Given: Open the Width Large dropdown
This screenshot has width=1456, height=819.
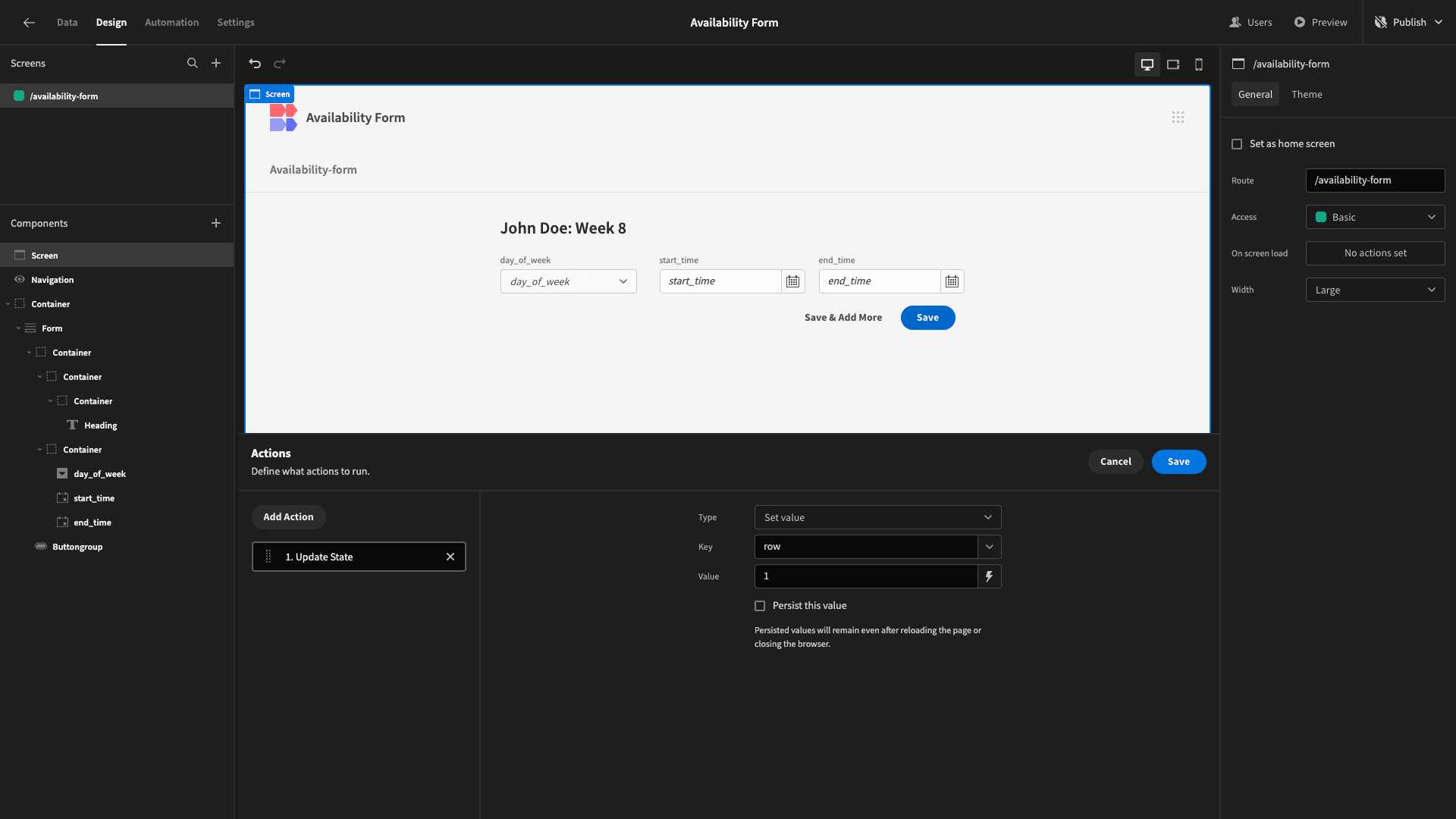Looking at the screenshot, I should pos(1375,290).
